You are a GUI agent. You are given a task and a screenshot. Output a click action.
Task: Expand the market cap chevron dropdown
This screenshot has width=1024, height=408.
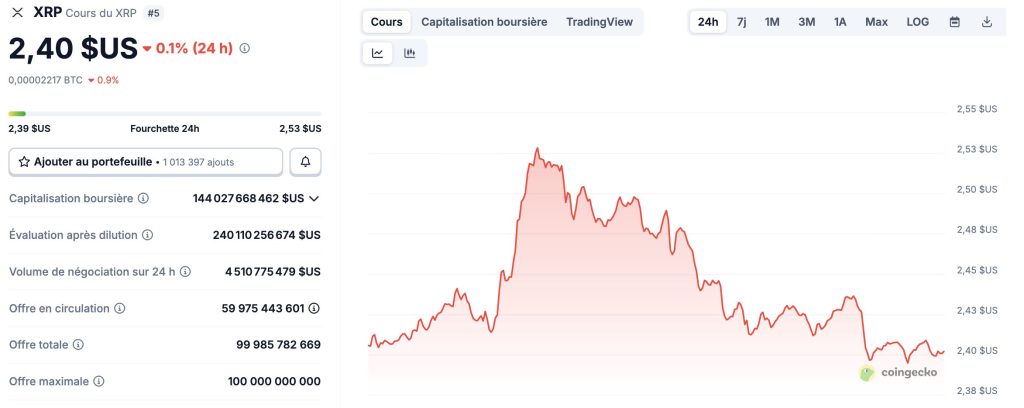[x=314, y=199]
